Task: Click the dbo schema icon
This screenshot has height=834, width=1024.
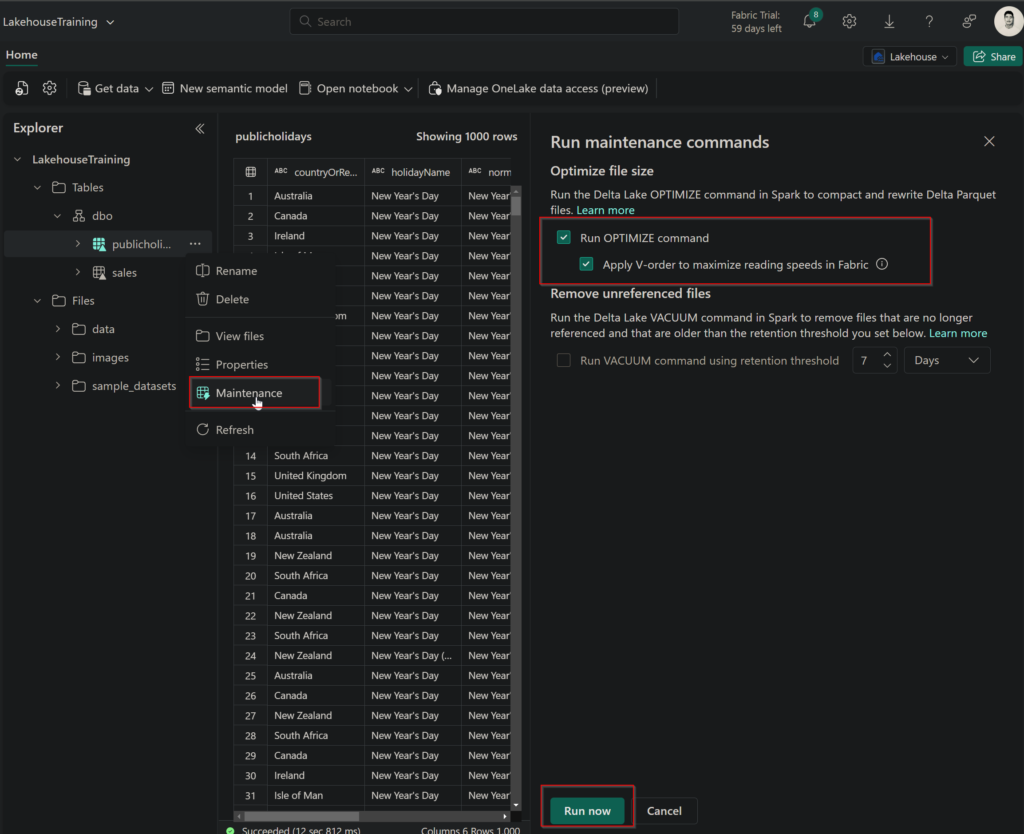Action: [79, 216]
